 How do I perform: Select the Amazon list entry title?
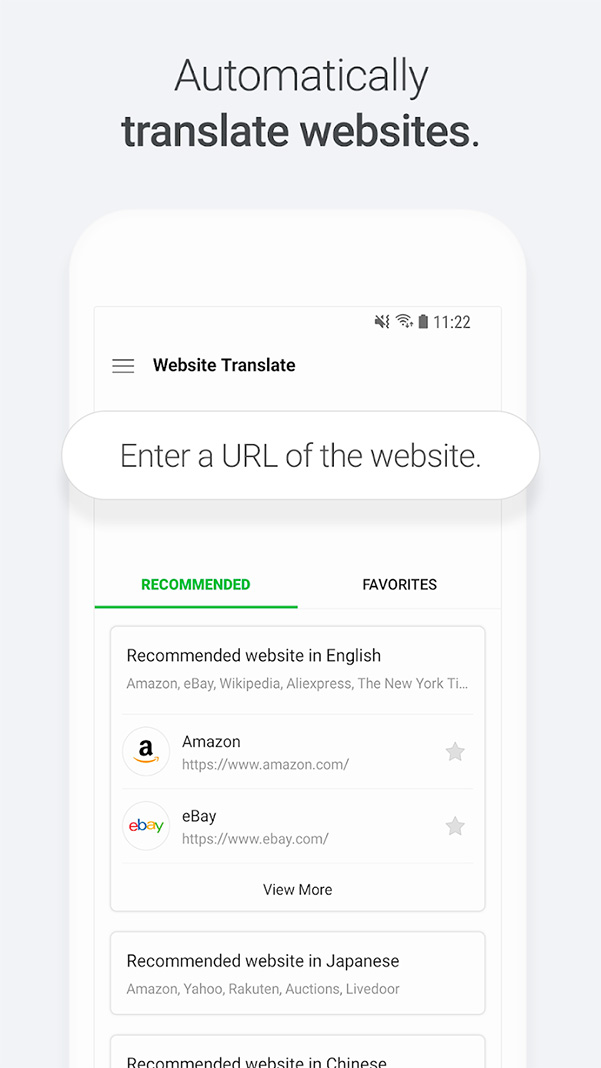(x=211, y=742)
